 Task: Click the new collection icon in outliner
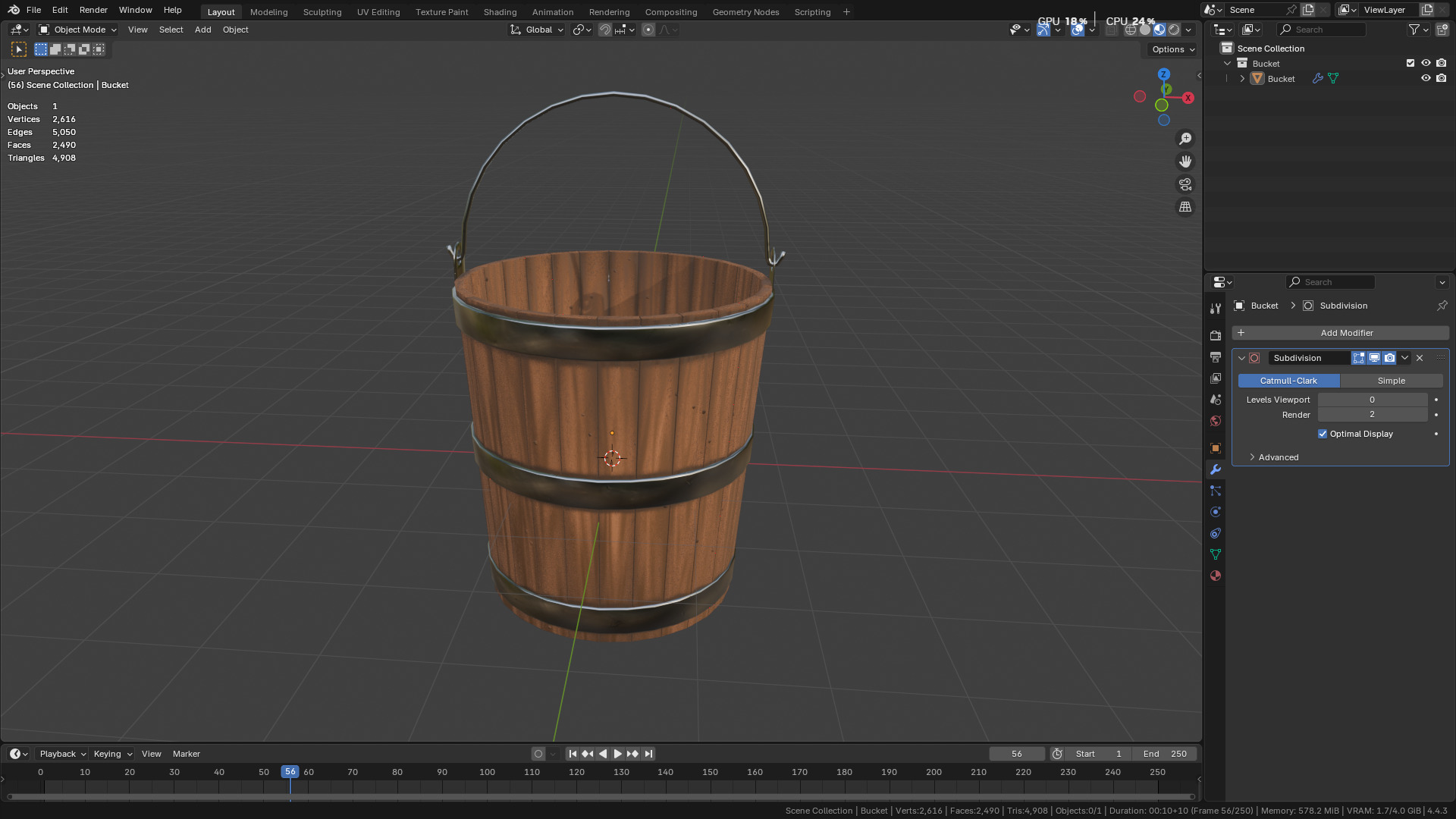[x=1442, y=30]
